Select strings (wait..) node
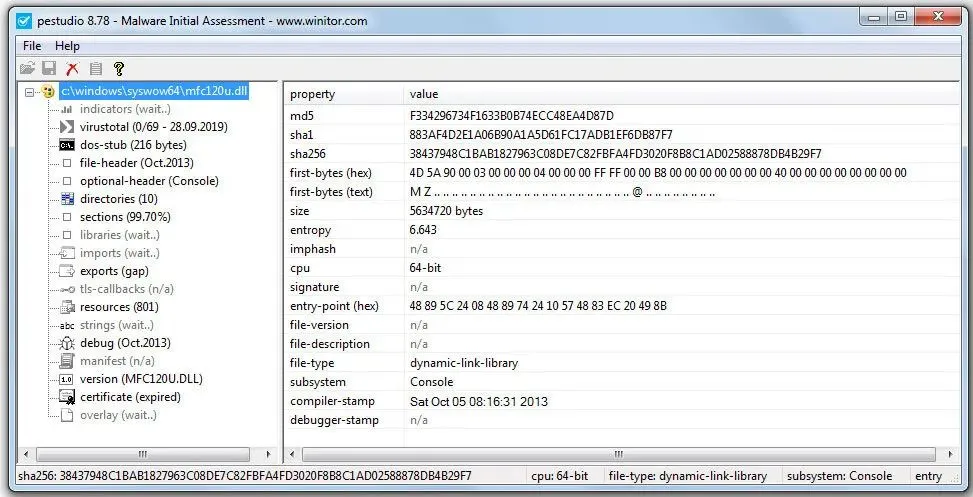Screen dimensions: 973x497 117,325
